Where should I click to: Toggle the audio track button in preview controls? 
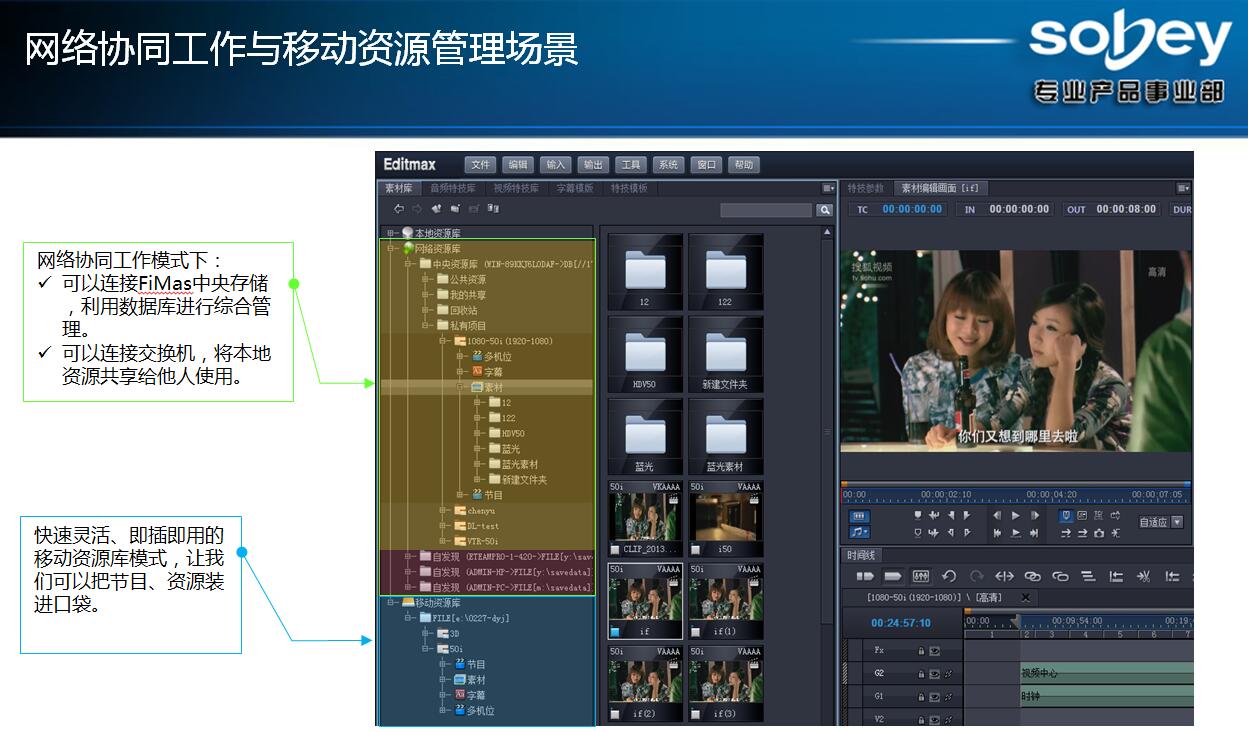click(859, 533)
